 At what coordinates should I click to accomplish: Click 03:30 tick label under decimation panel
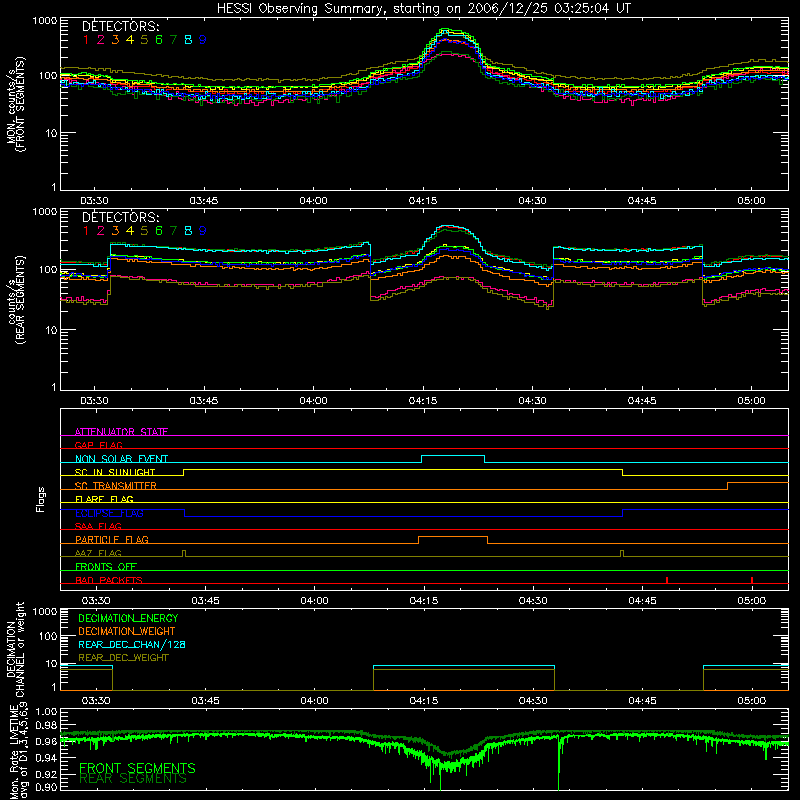(x=96, y=701)
